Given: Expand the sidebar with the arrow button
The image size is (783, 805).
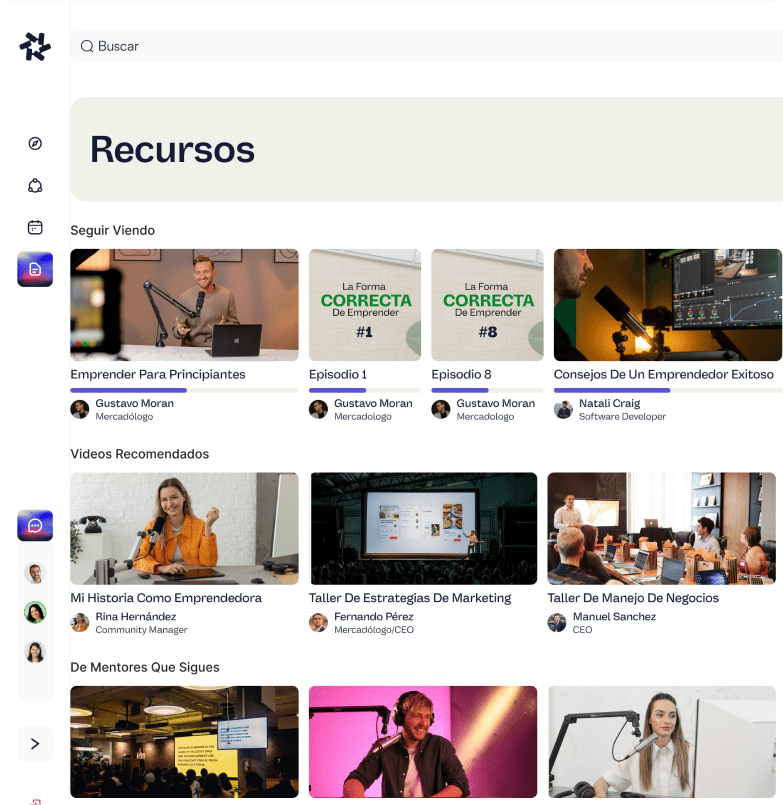Looking at the screenshot, I should pyautogui.click(x=35, y=743).
